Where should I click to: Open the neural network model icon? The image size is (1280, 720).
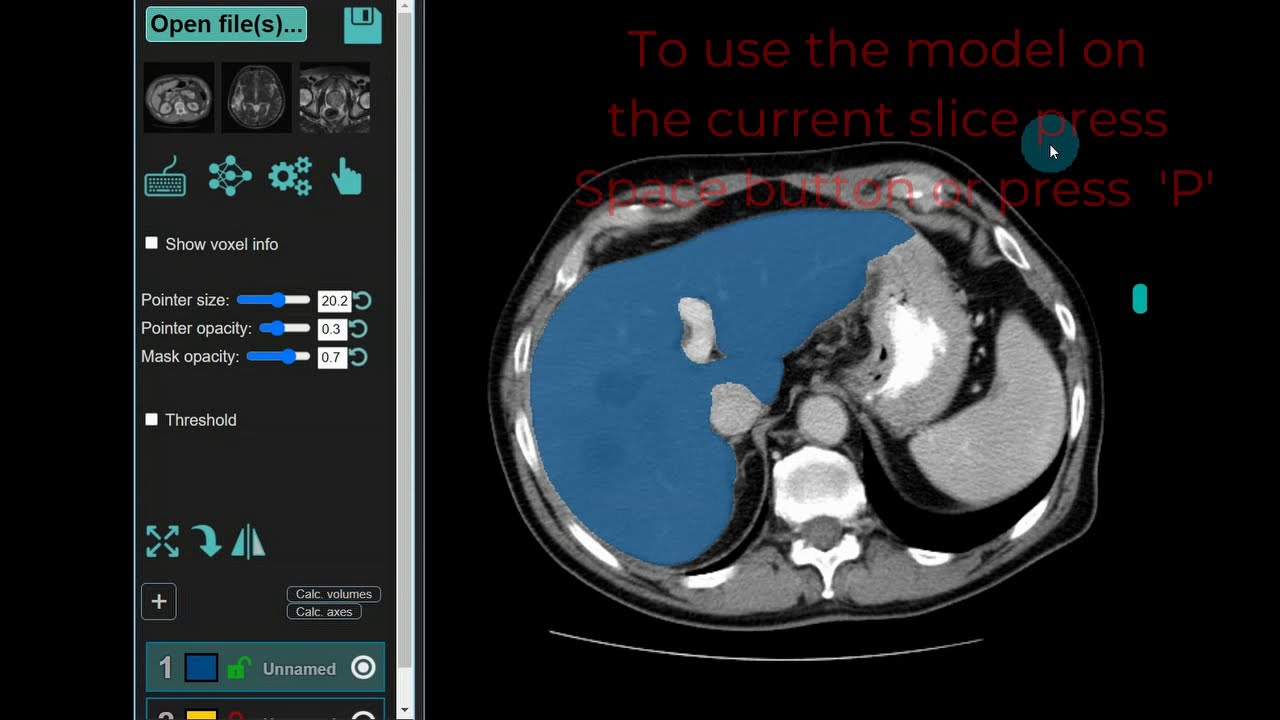pyautogui.click(x=230, y=177)
